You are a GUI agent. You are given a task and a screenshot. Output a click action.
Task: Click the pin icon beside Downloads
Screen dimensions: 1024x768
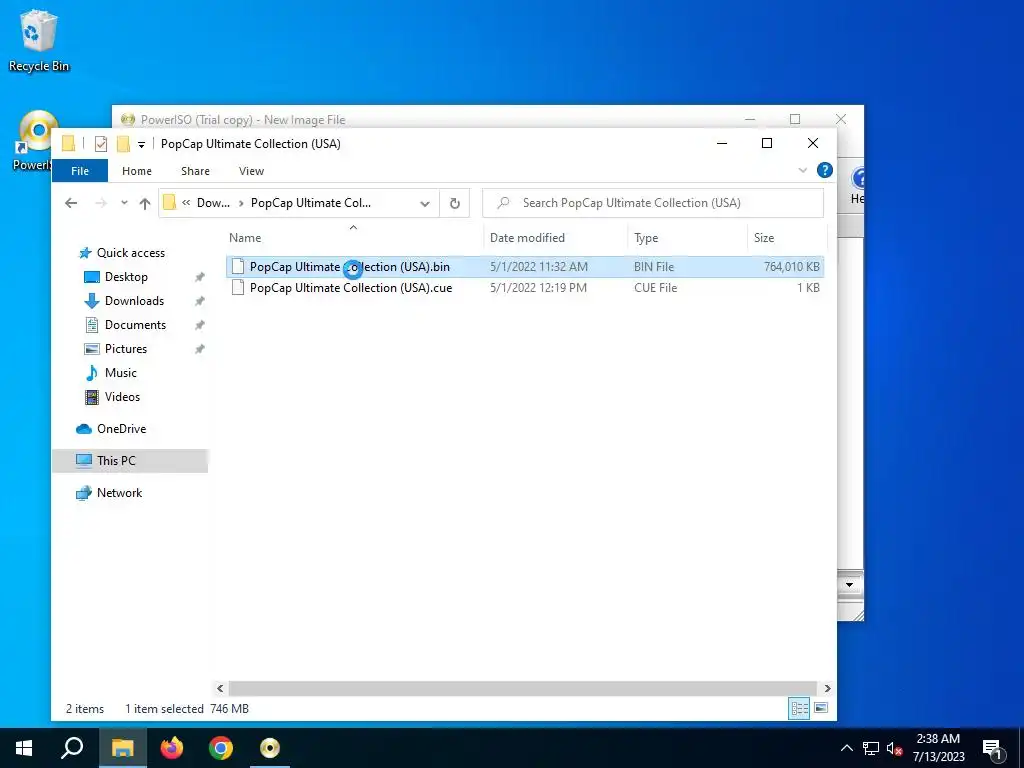pyautogui.click(x=199, y=302)
